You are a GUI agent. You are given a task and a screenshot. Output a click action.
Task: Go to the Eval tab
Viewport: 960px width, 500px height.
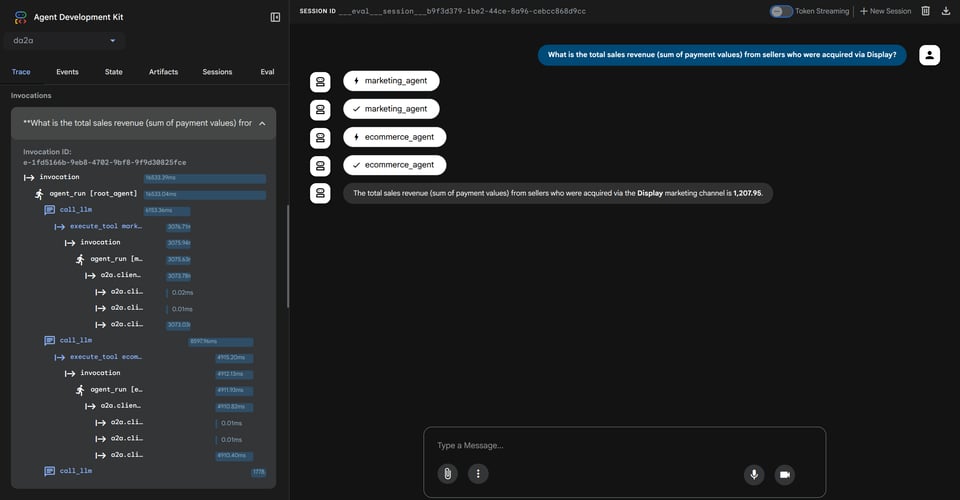pos(267,72)
